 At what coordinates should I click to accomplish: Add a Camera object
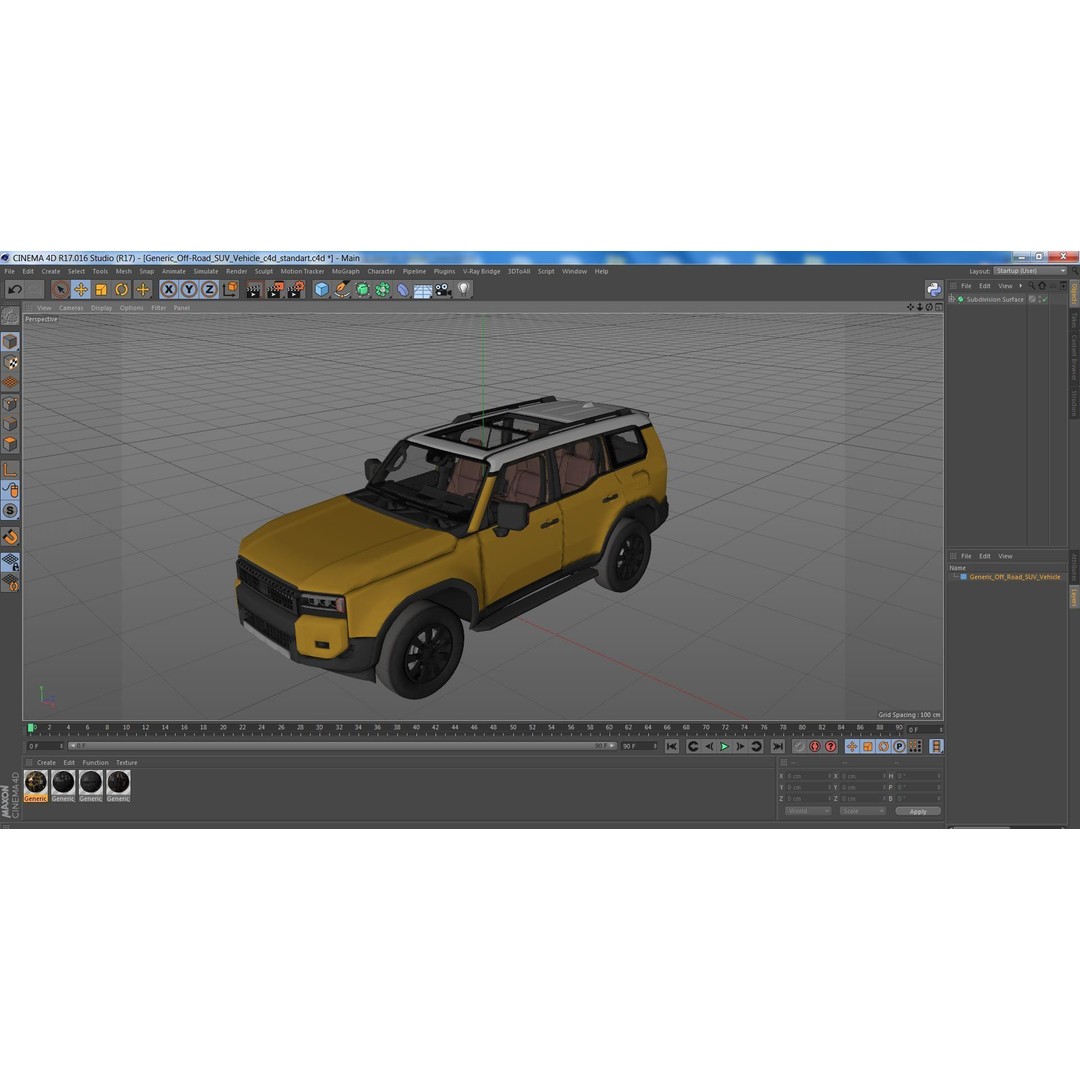pyautogui.click(x=444, y=290)
